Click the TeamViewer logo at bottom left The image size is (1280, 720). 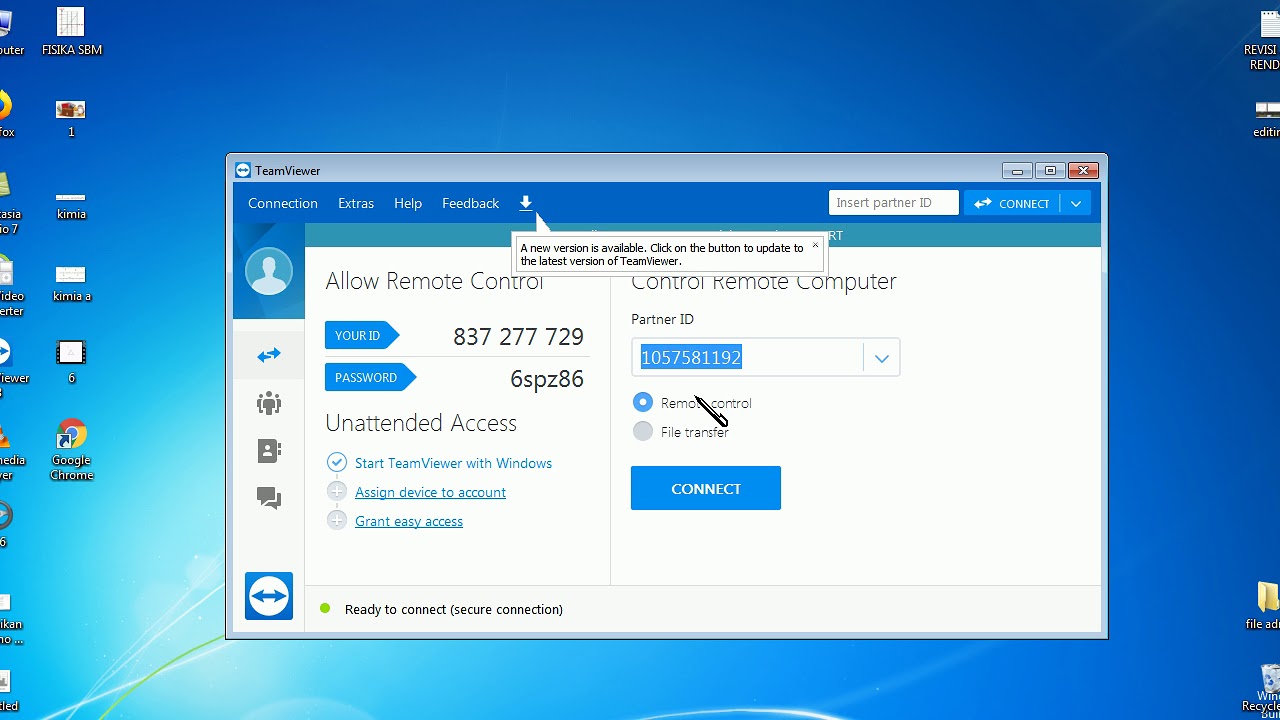[x=269, y=596]
